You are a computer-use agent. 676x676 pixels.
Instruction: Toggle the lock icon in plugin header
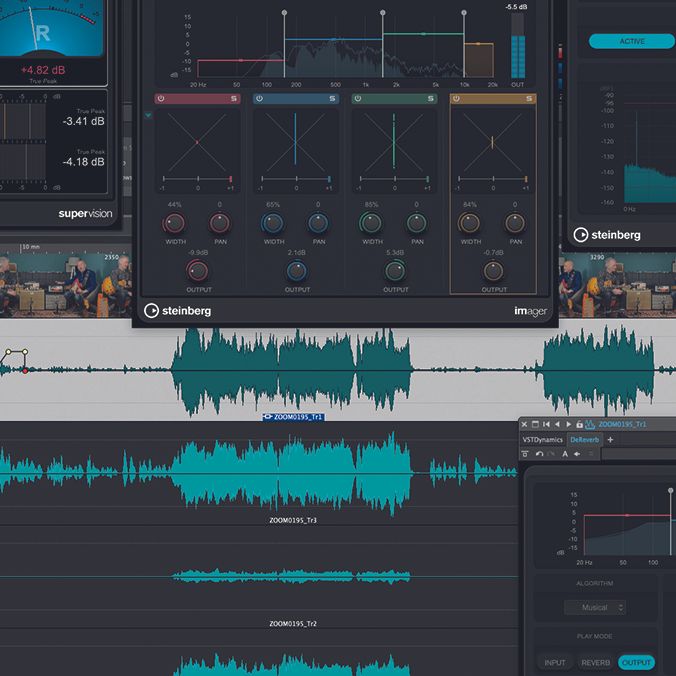click(x=579, y=424)
